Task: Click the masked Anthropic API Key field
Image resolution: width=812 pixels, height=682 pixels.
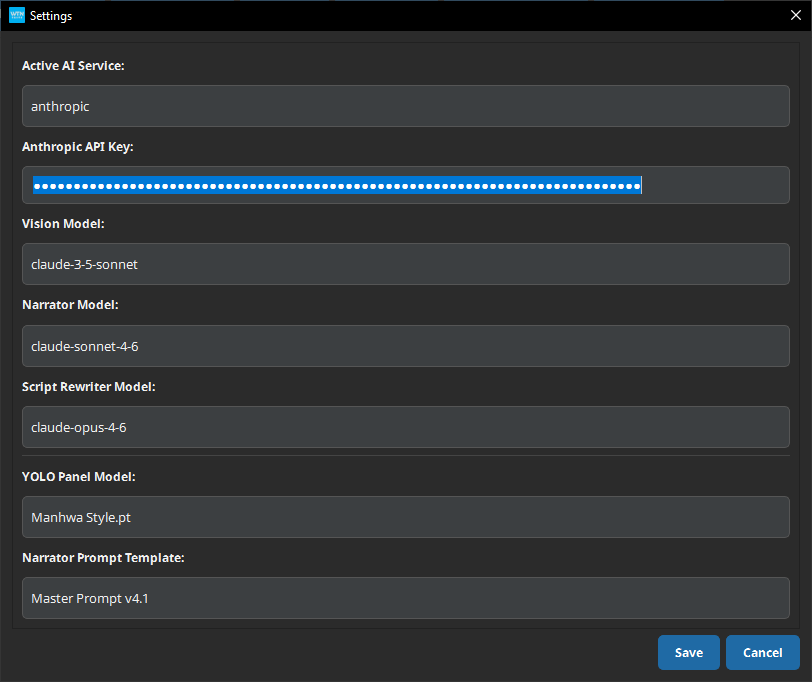Action: click(x=405, y=185)
